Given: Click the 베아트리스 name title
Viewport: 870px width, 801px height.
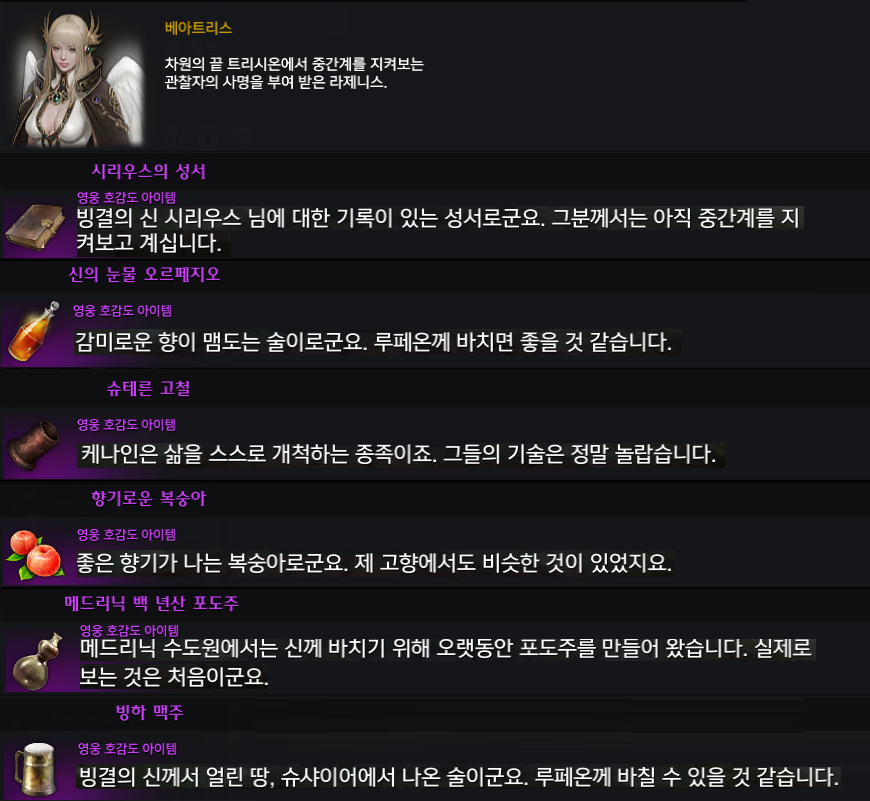Looking at the screenshot, I should point(198,28).
